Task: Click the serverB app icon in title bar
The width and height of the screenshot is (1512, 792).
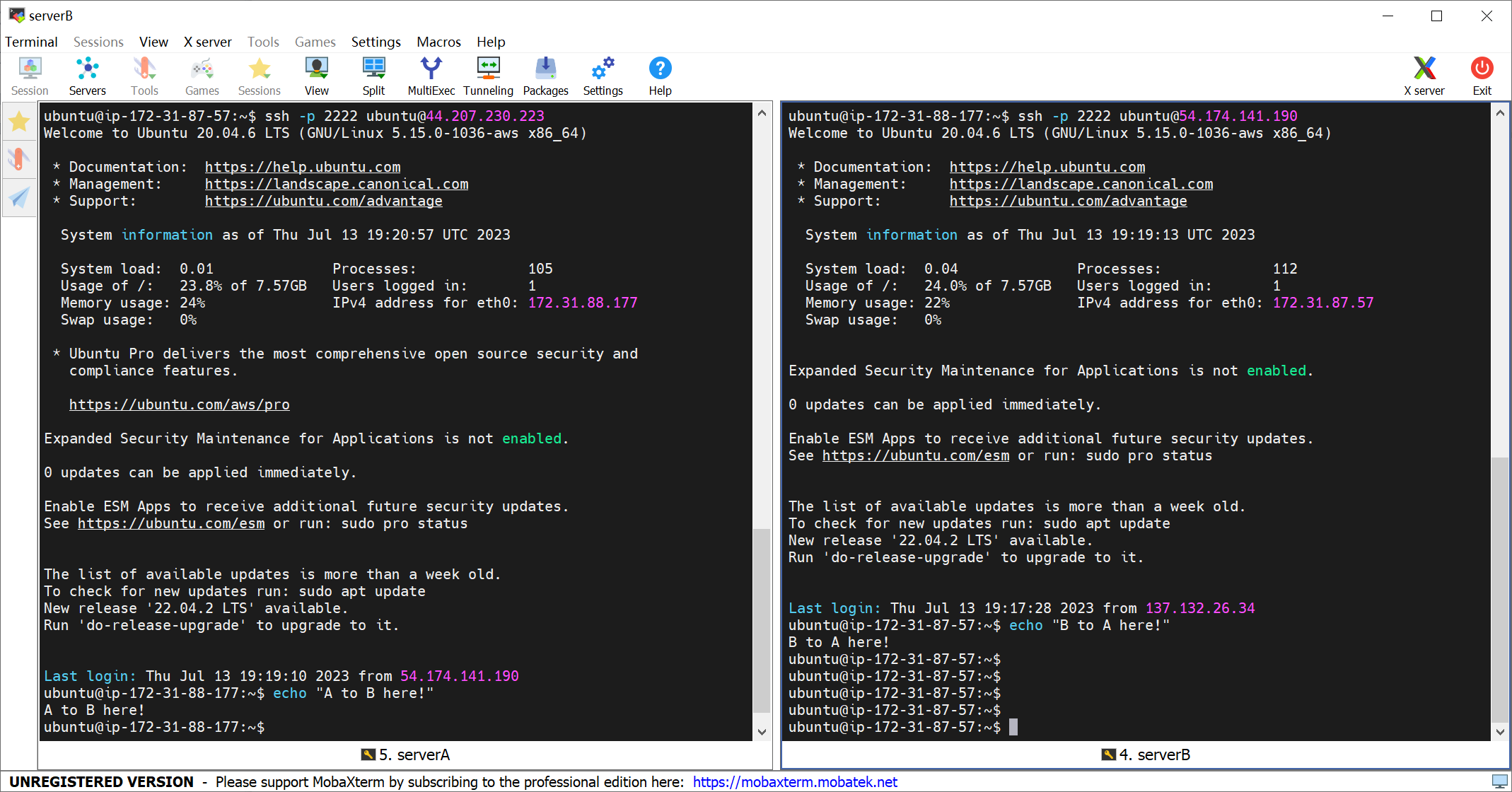Action: pyautogui.click(x=16, y=15)
